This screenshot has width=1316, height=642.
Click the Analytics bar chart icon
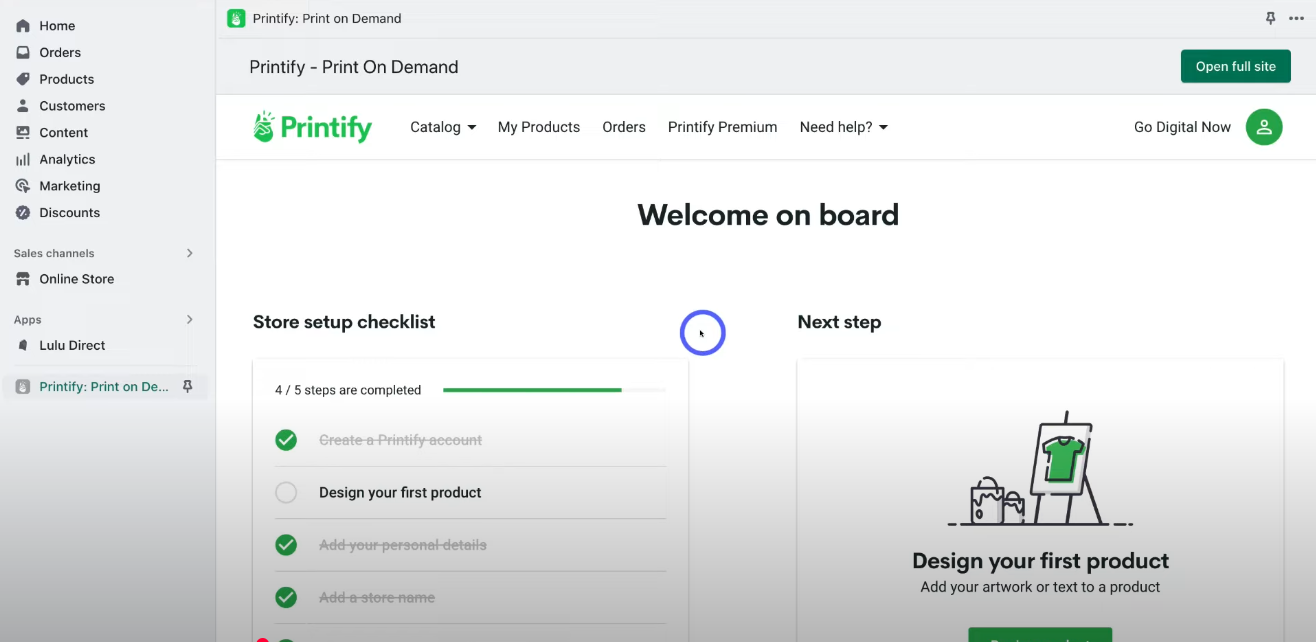pyautogui.click(x=23, y=159)
